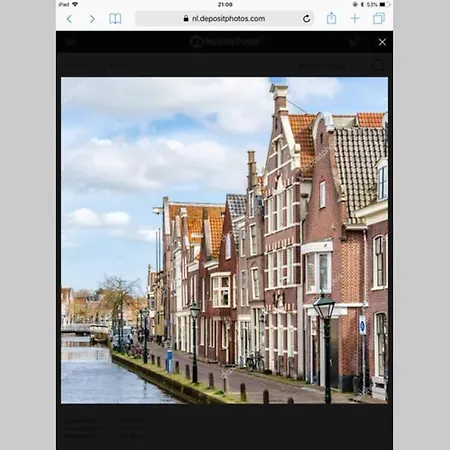Reload the page with the refresh icon
Screen dimensions: 450x450
306,19
